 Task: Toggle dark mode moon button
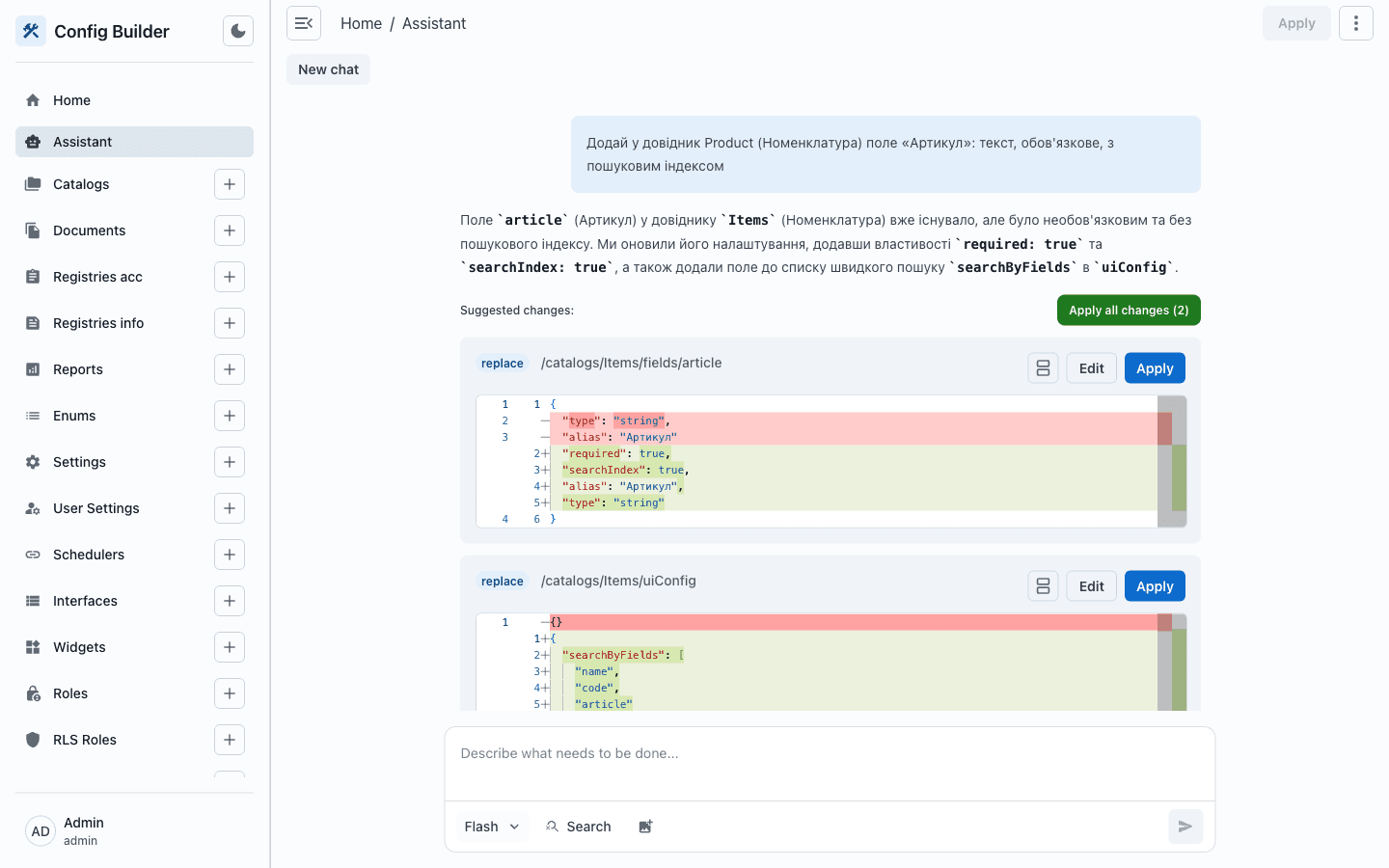[238, 31]
